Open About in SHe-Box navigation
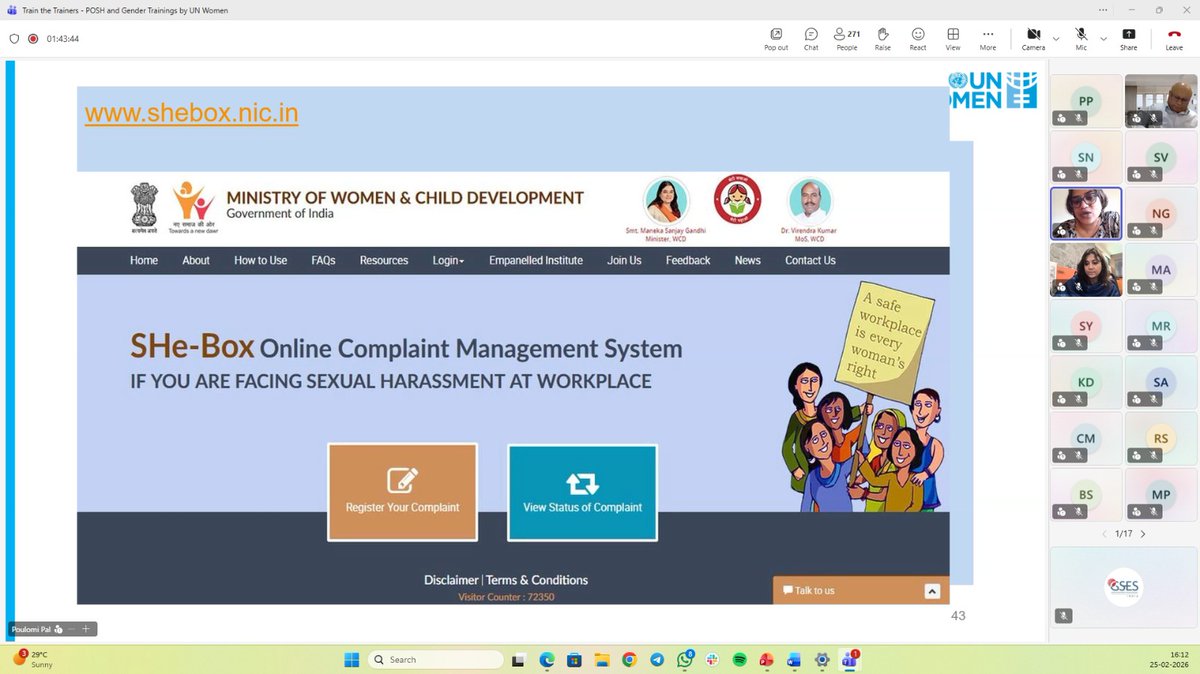 pyautogui.click(x=196, y=260)
